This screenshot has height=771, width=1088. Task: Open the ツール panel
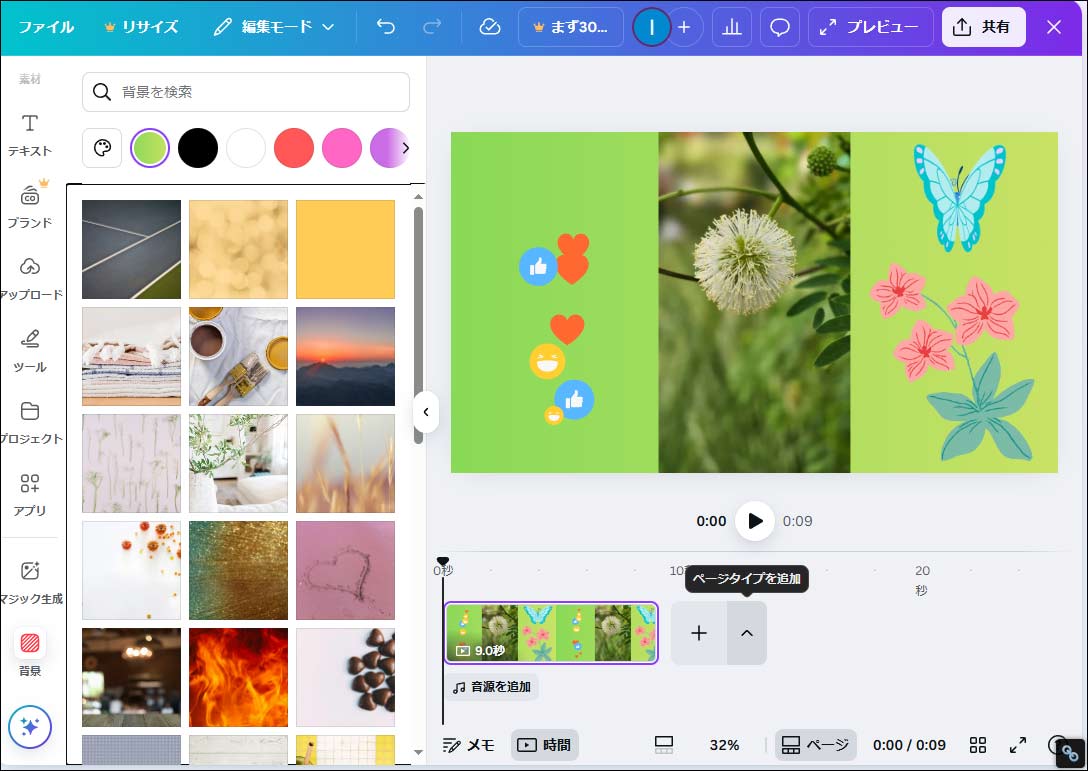coord(30,350)
